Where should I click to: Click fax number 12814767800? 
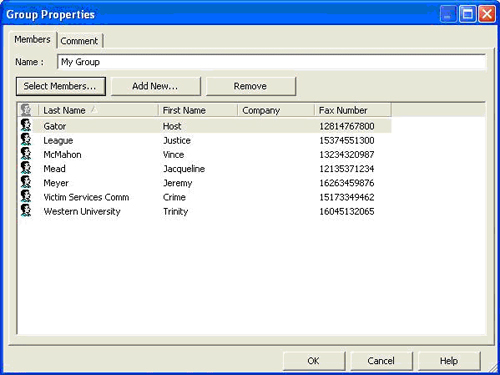[347, 126]
